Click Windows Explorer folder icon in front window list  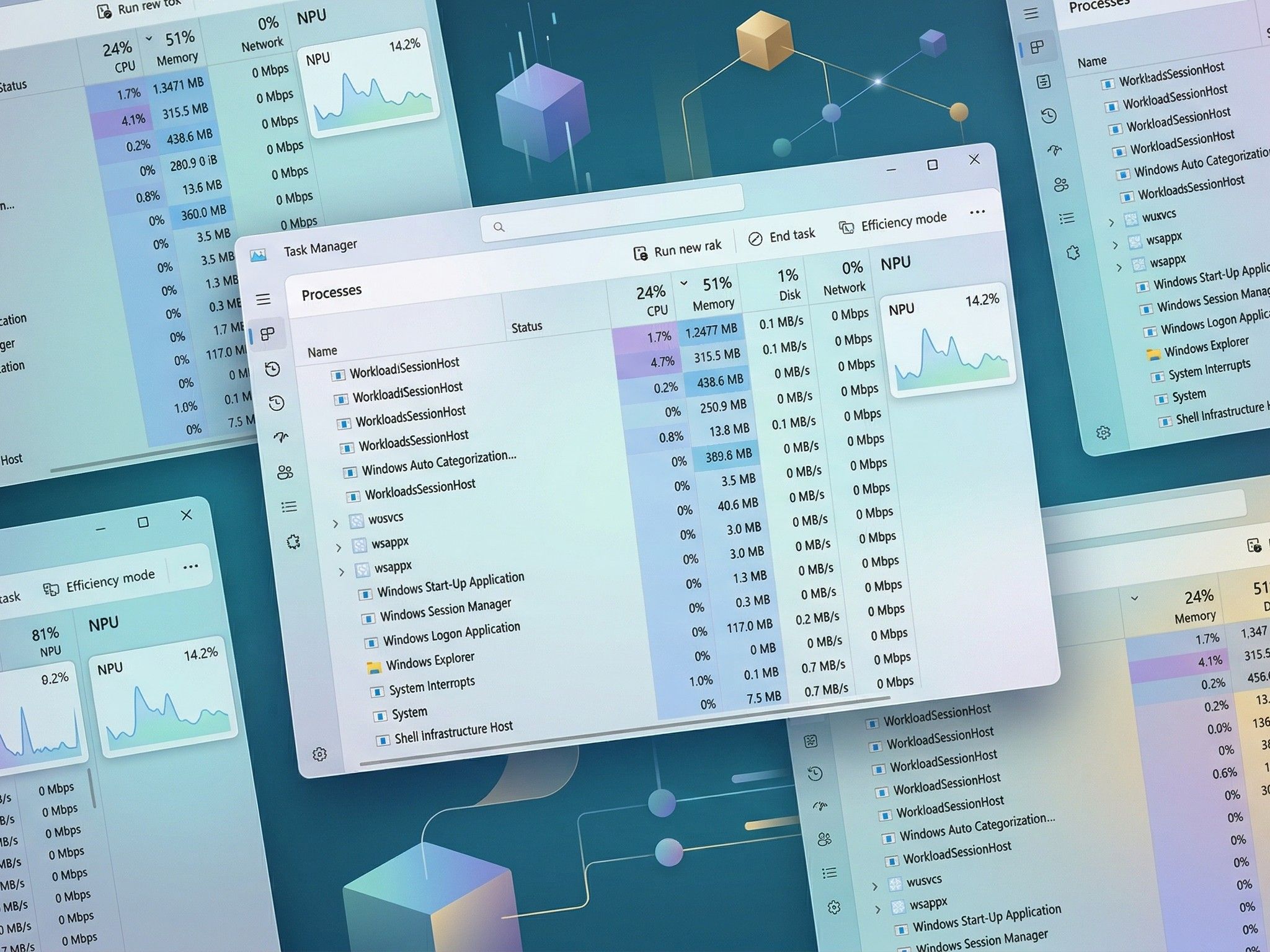click(373, 668)
